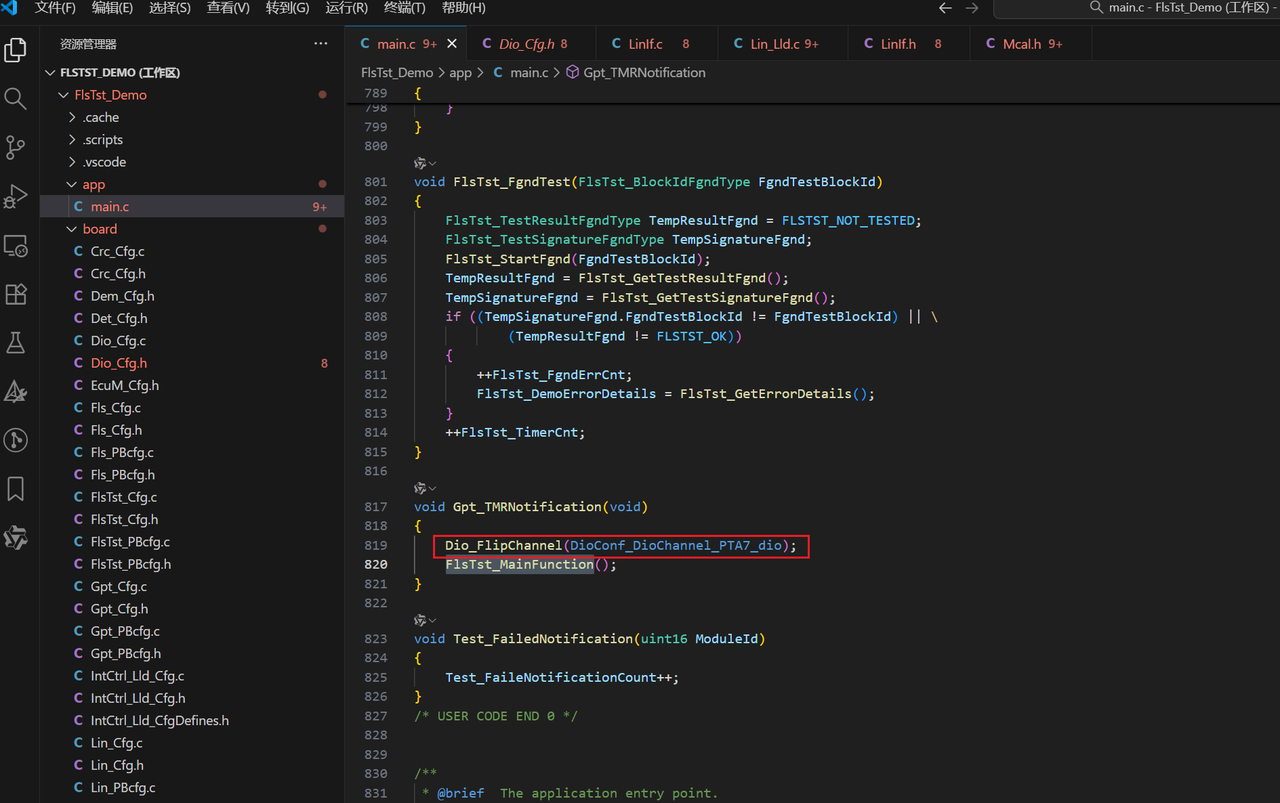1280x803 pixels.
Task: Open the Search view in activity bar
Action: pos(15,98)
